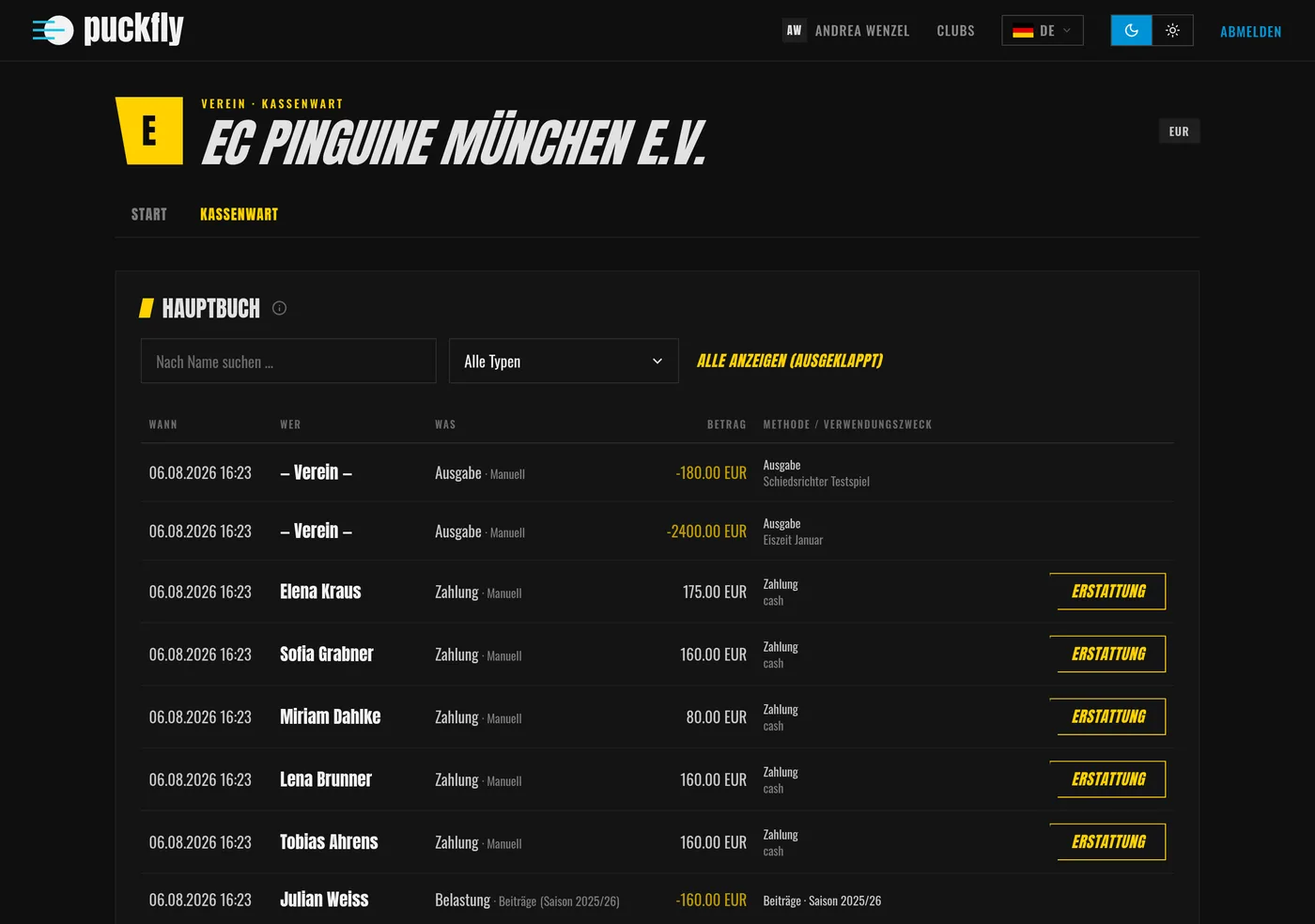The height and width of the screenshot is (924, 1315).
Task: Click the BETRAG column header
Action: pos(727,424)
